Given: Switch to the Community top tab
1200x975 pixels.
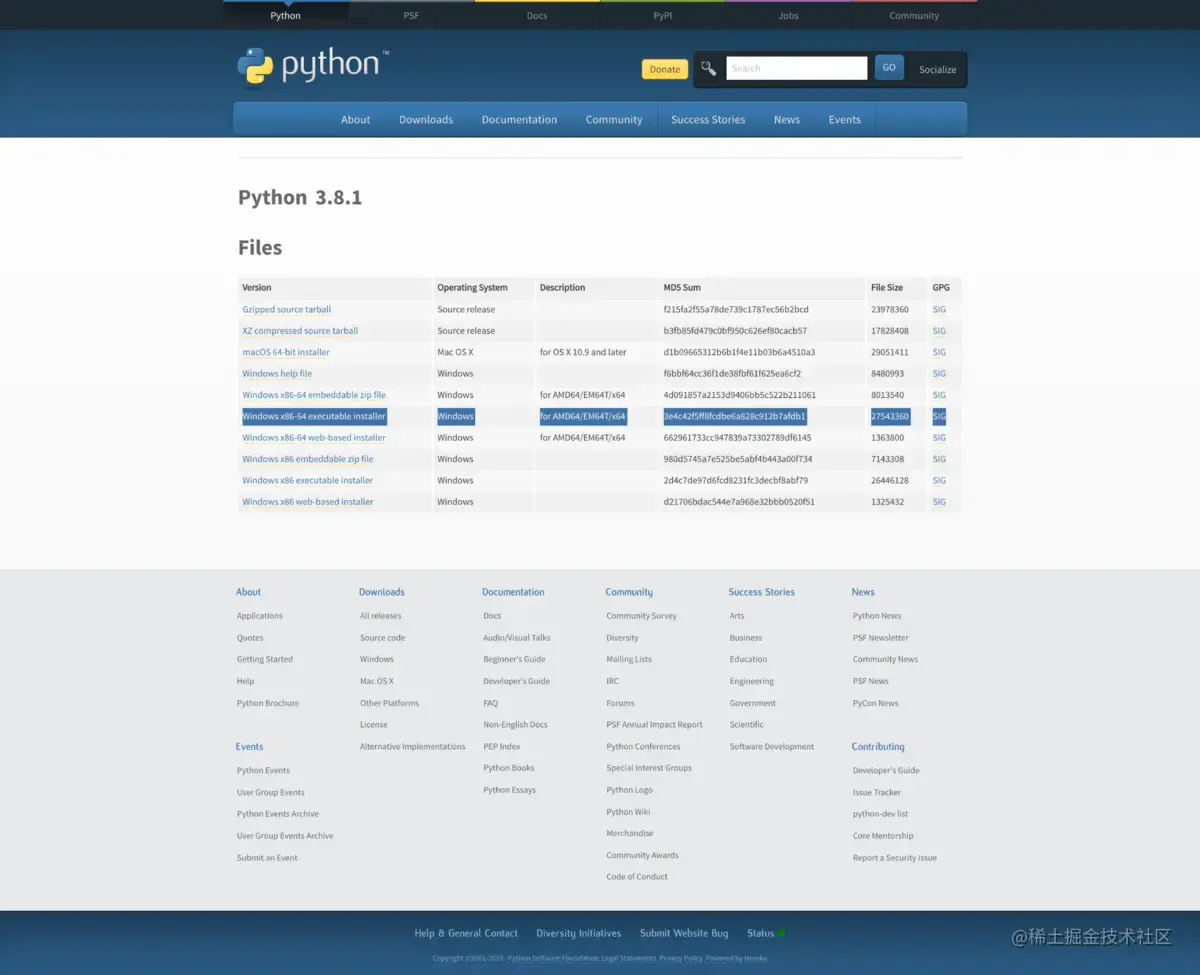Looking at the screenshot, I should tap(914, 16).
